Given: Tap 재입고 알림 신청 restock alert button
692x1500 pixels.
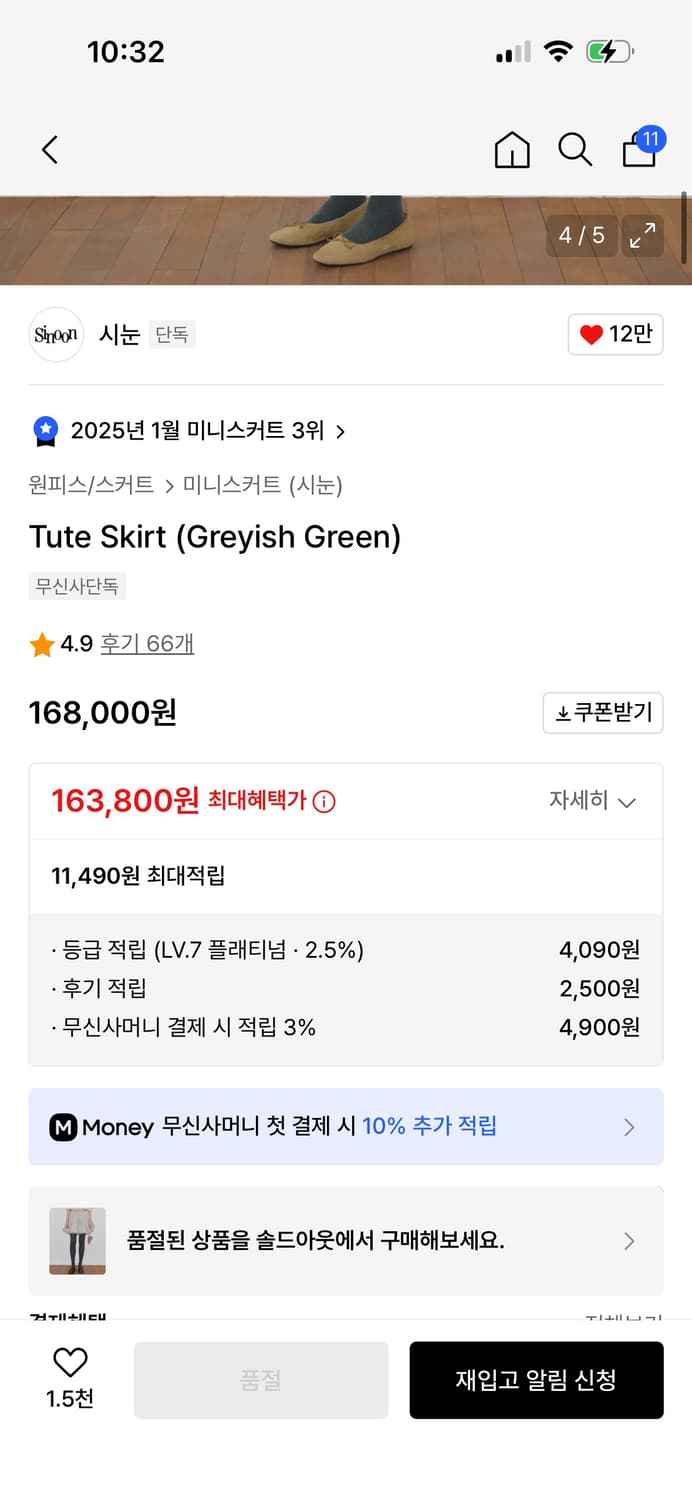Looking at the screenshot, I should click(536, 1380).
